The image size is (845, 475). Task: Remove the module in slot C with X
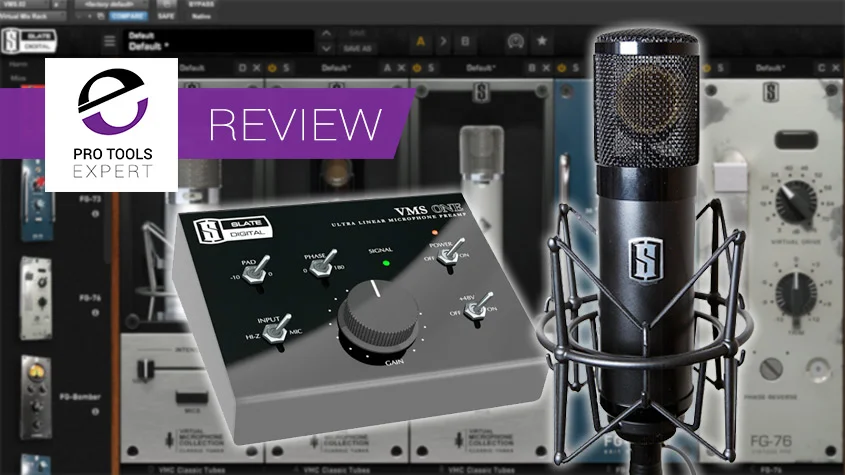836,68
